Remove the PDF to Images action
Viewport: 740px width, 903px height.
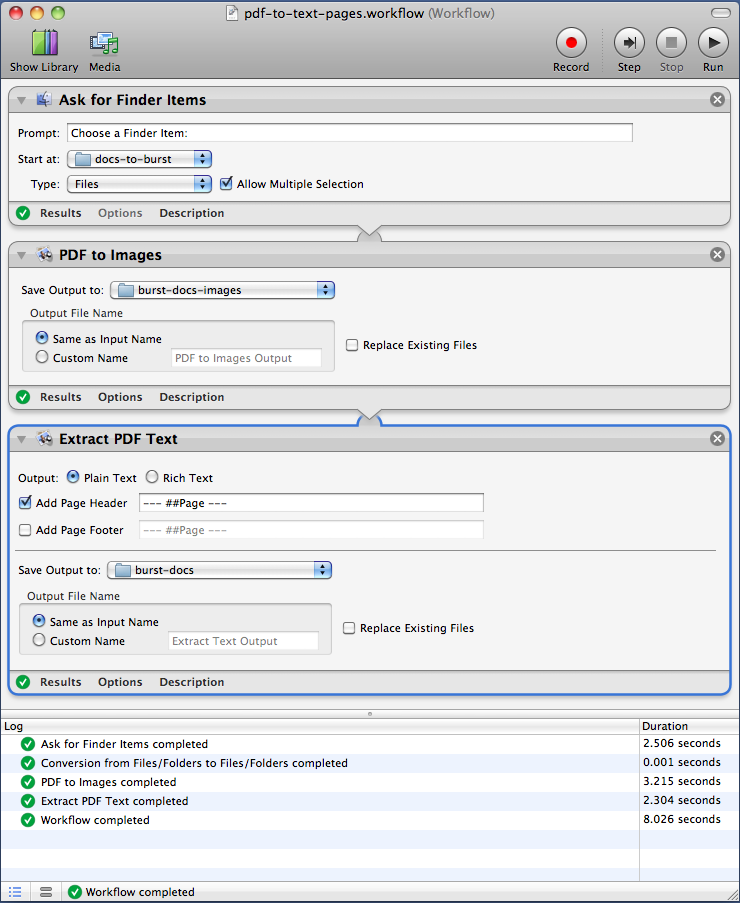(717, 255)
